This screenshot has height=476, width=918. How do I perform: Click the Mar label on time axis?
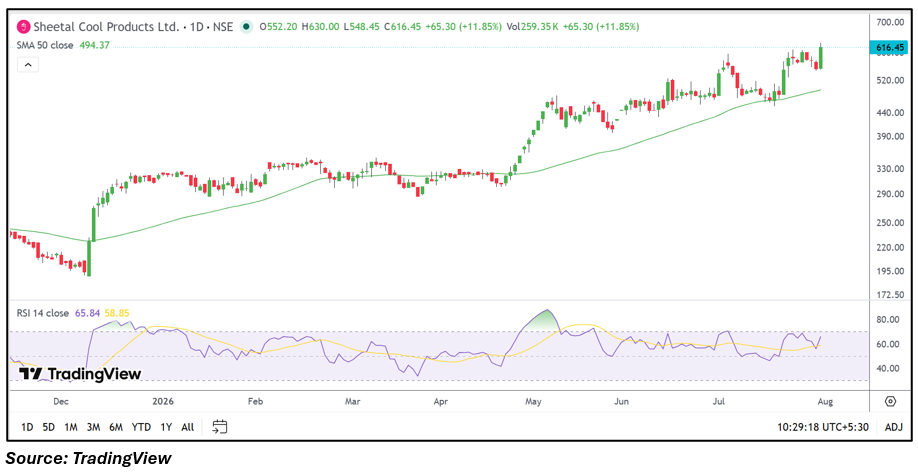(x=352, y=401)
